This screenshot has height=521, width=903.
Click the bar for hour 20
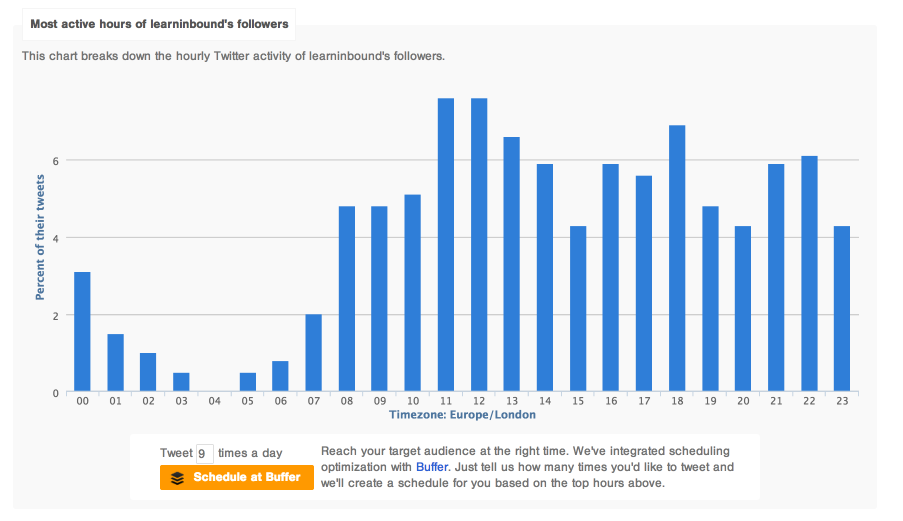tap(743, 309)
